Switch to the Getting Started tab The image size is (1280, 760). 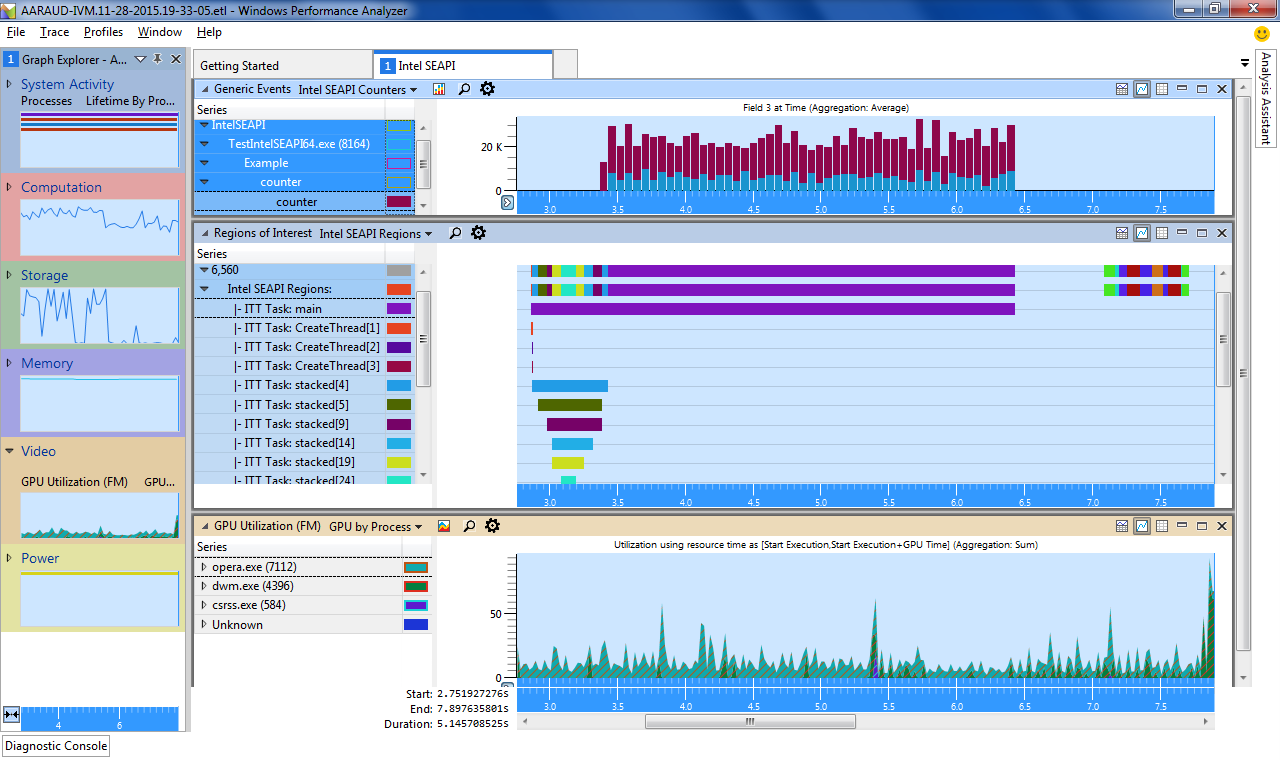(240, 66)
